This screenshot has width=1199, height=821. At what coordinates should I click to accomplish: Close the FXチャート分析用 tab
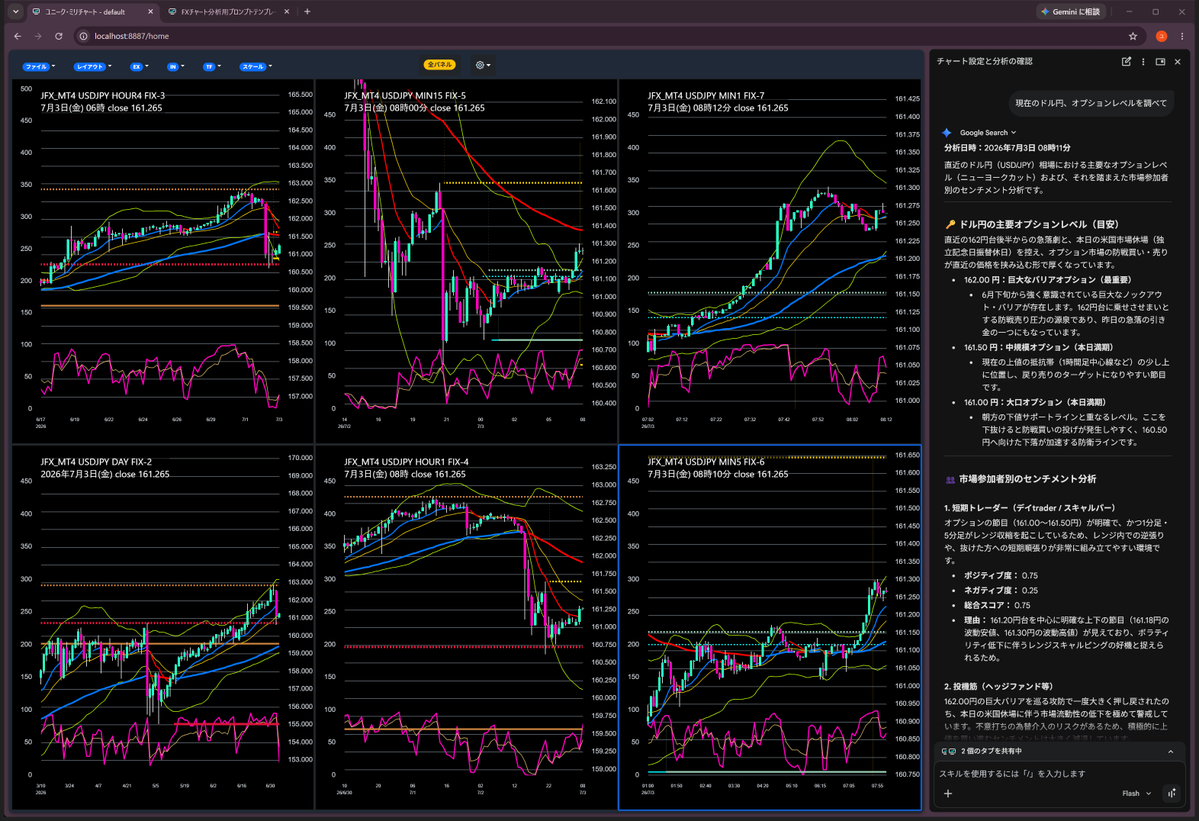tap(286, 11)
